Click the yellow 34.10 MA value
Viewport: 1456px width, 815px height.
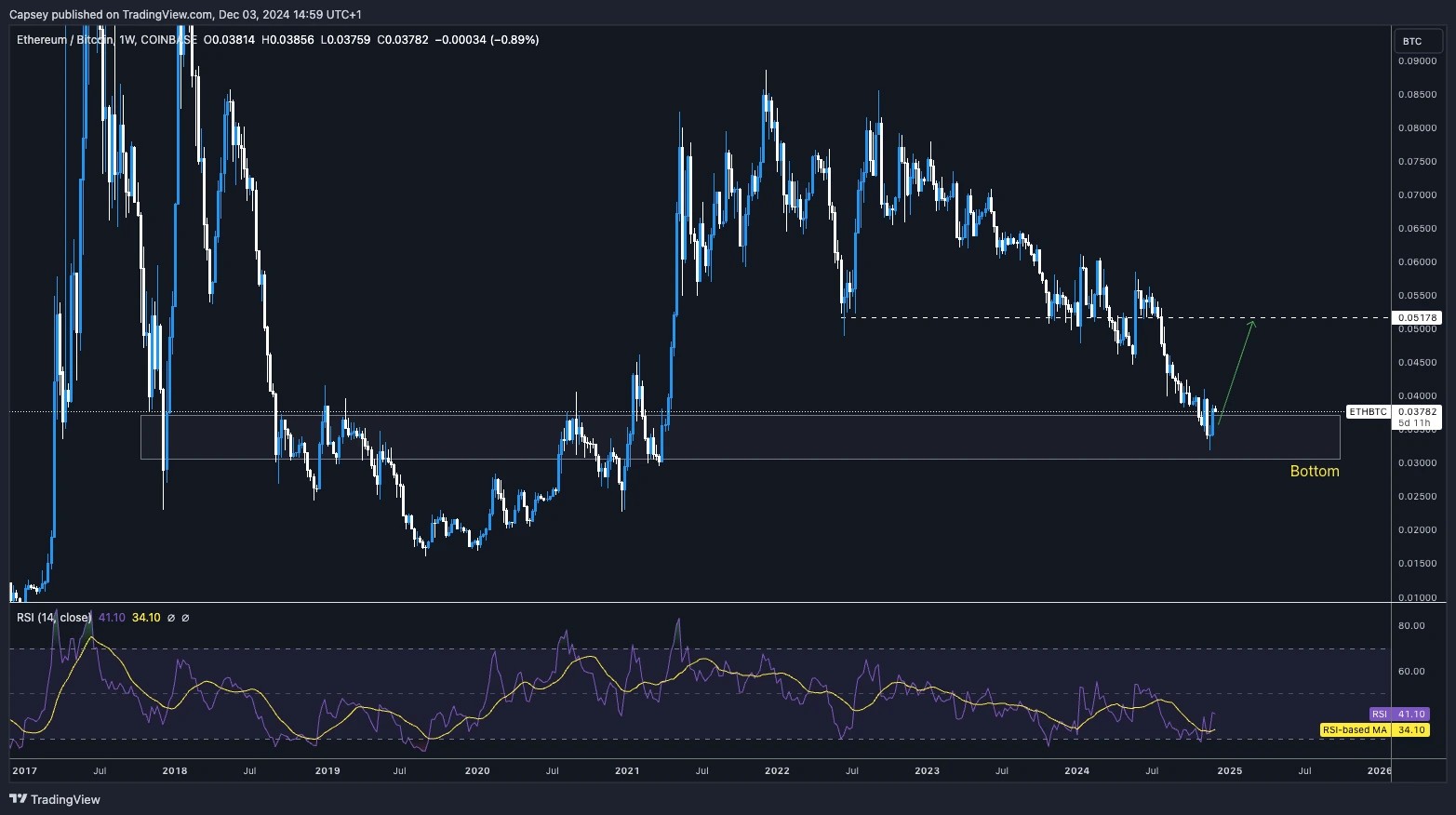coord(145,617)
